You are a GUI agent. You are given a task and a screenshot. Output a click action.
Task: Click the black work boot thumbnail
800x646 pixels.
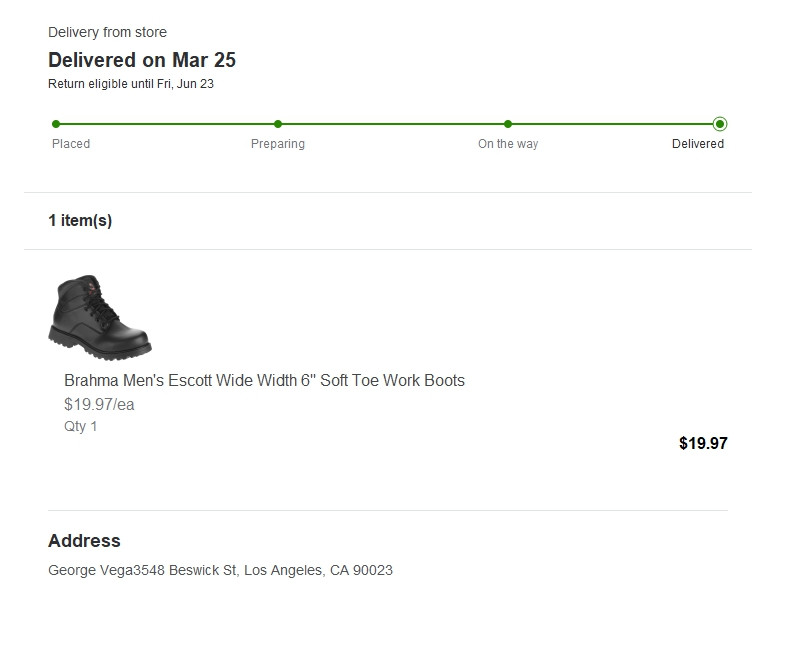[100, 316]
